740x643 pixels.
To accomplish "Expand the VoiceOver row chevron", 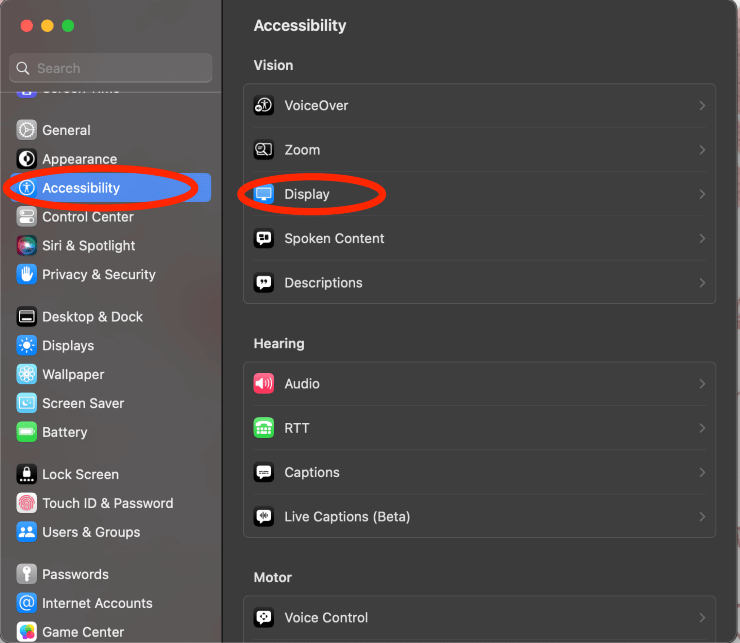I will (x=702, y=105).
